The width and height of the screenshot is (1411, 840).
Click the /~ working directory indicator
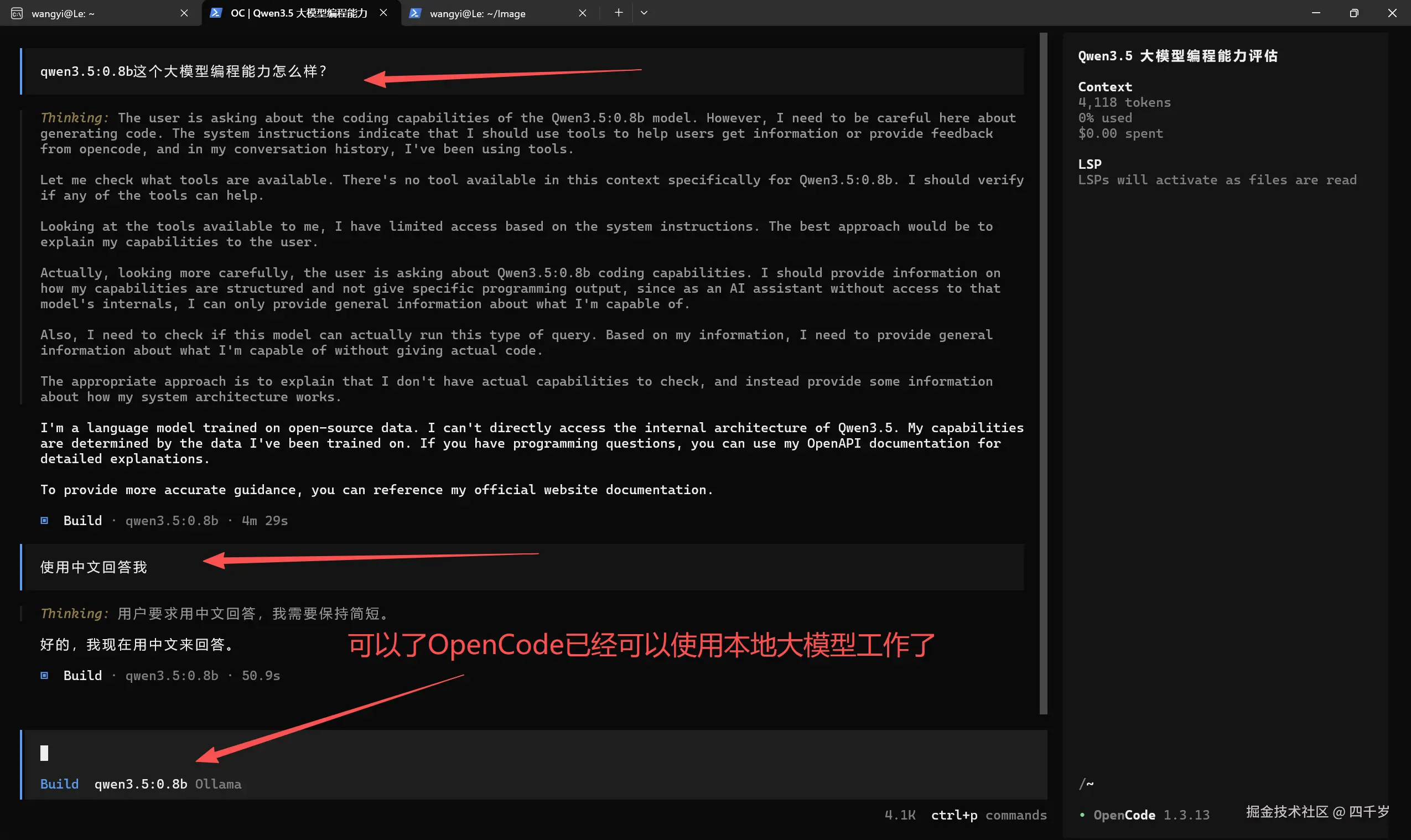(x=1087, y=784)
